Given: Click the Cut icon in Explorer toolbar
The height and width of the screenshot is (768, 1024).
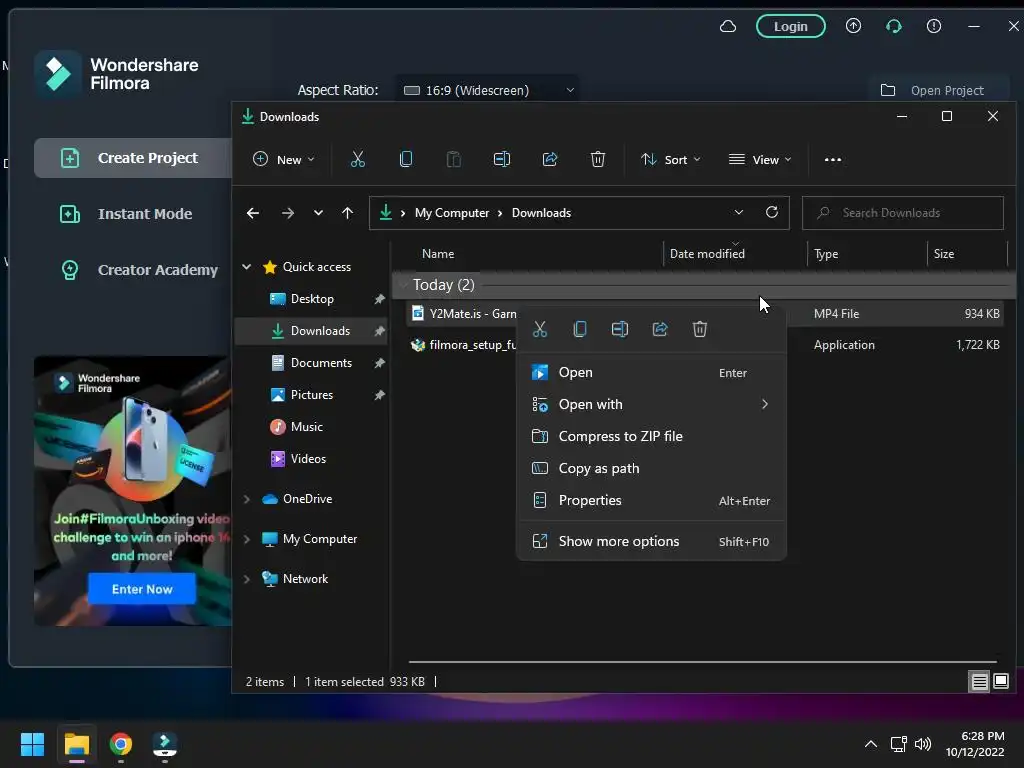Looking at the screenshot, I should 358,159.
